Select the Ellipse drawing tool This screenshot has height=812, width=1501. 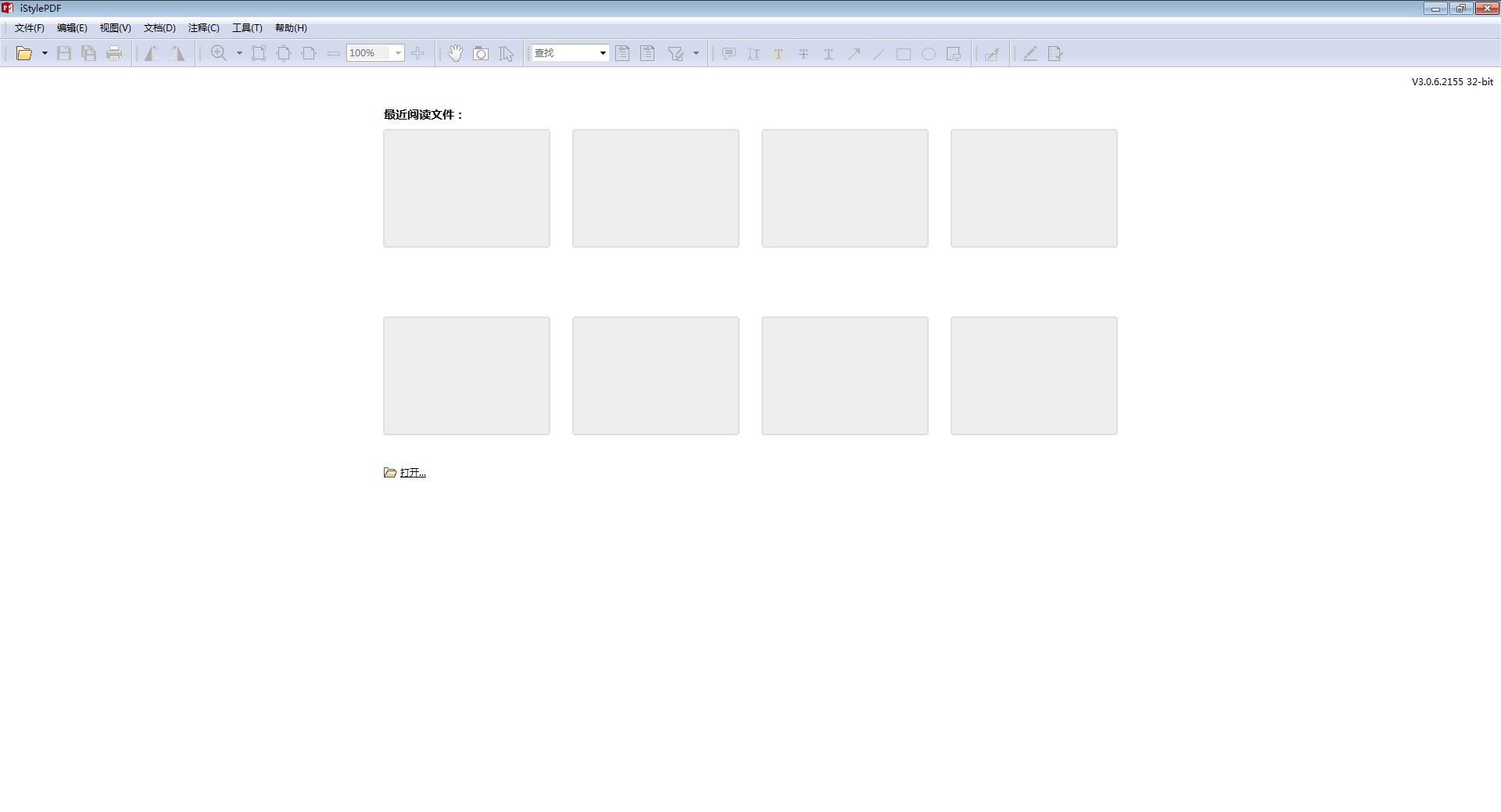930,53
